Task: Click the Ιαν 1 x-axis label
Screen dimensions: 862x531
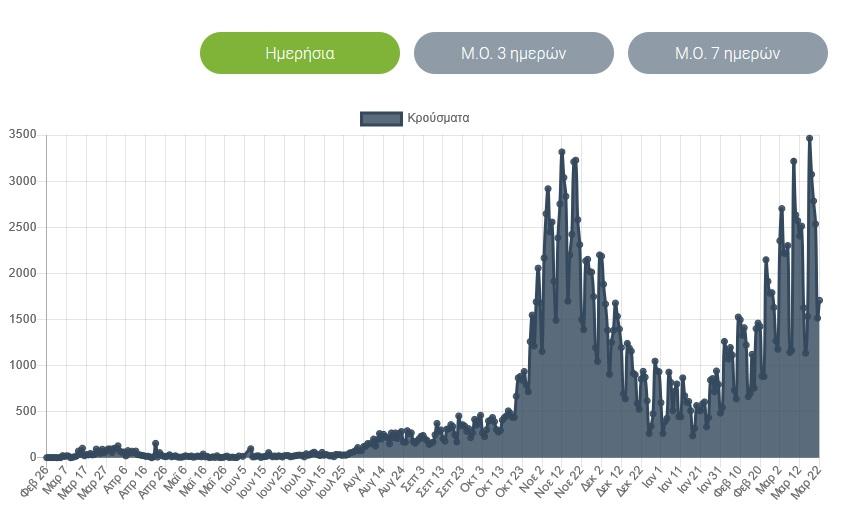Action: [x=653, y=476]
